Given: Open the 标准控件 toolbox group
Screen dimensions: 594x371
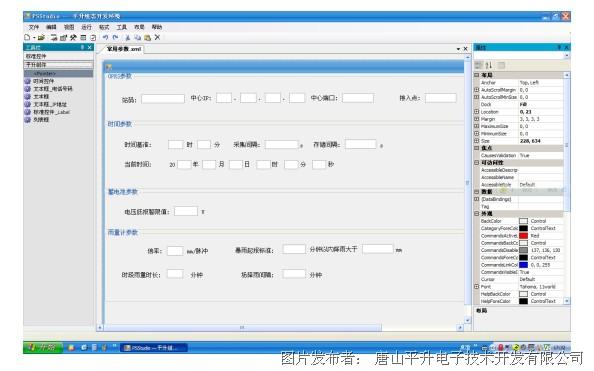Looking at the screenshot, I should 59,56.
